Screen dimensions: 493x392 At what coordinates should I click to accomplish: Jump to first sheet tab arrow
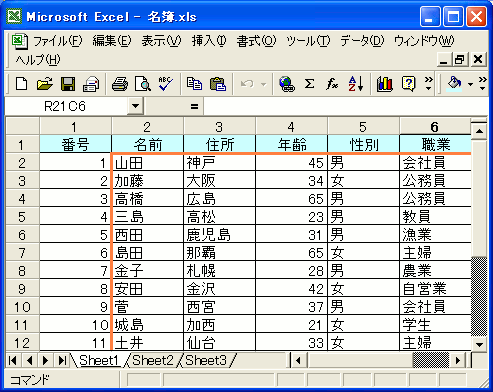[x=13, y=360]
